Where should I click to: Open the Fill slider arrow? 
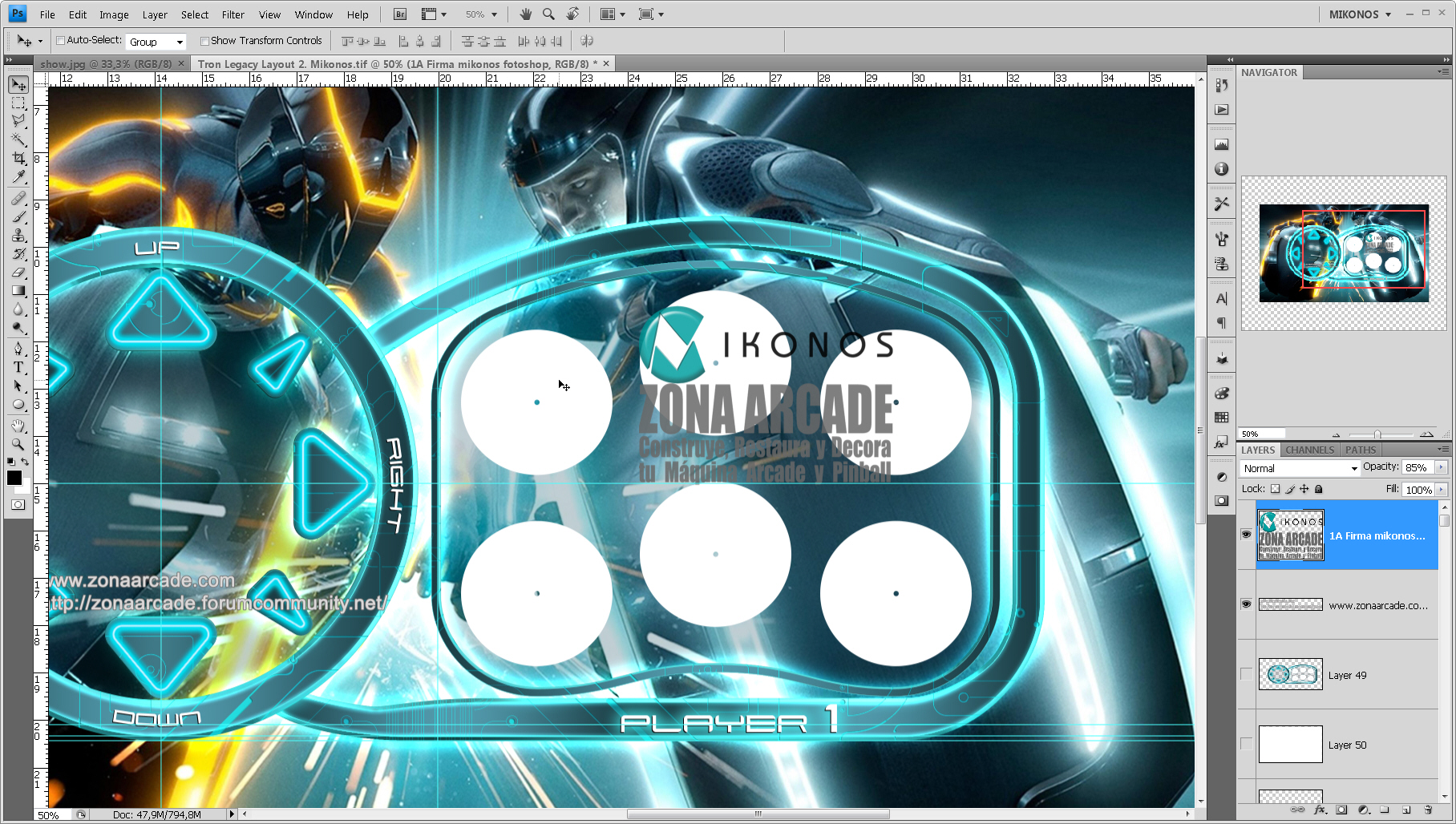1441,489
